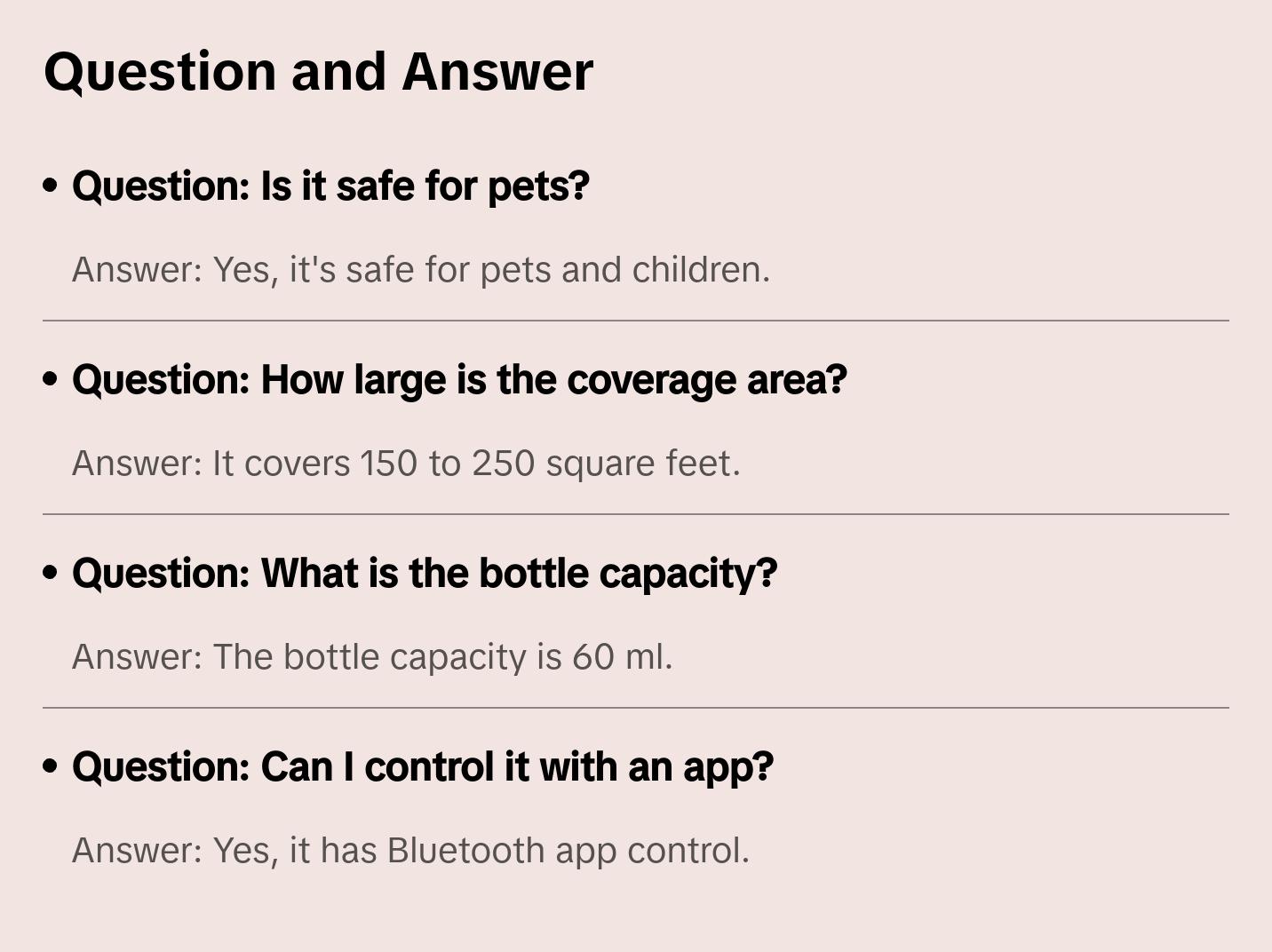This screenshot has height=952, width=1272.
Task: Click the divider line below the bottle capacity answer
Action: 636,708
